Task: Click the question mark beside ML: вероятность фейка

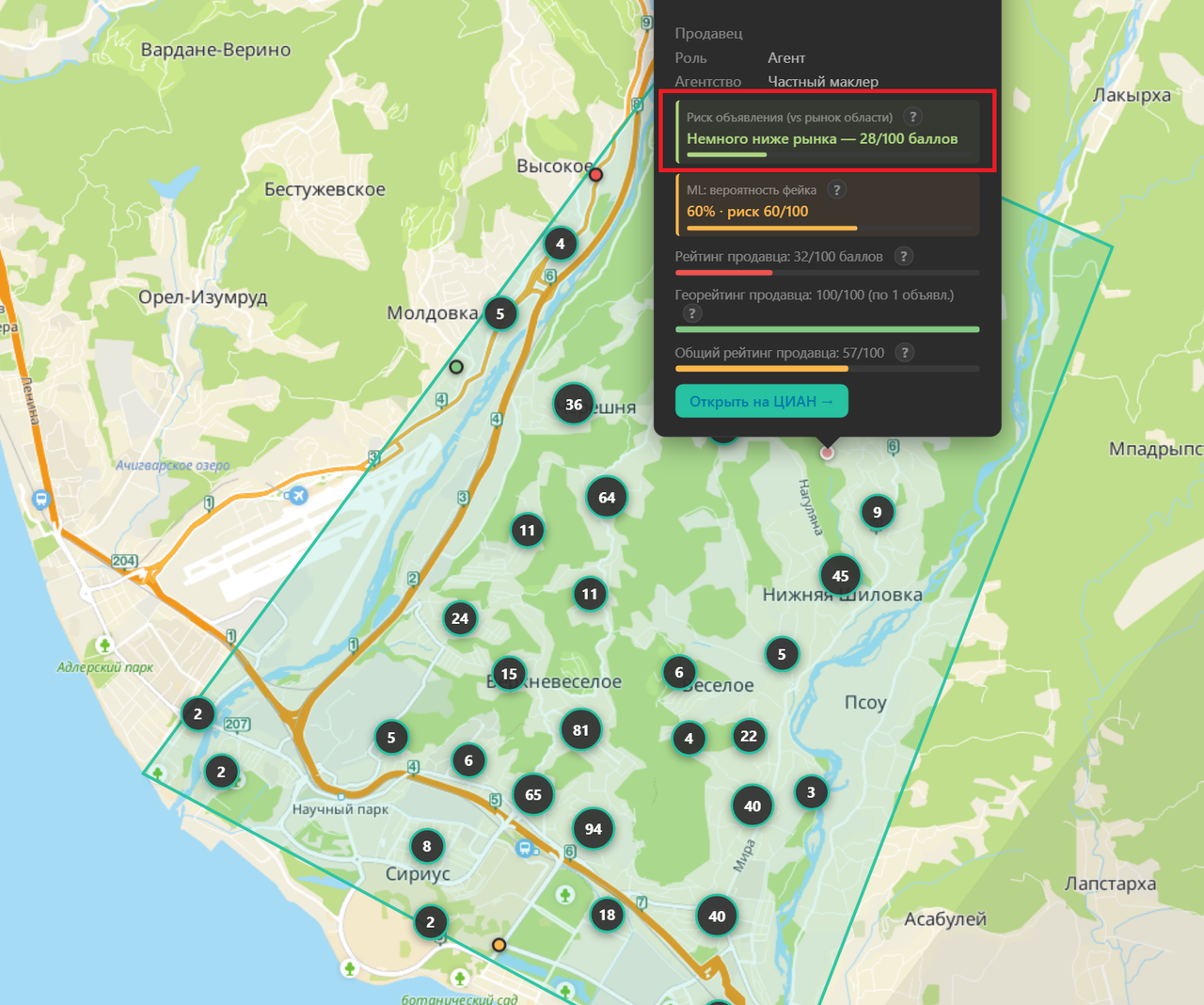Action: point(836,190)
